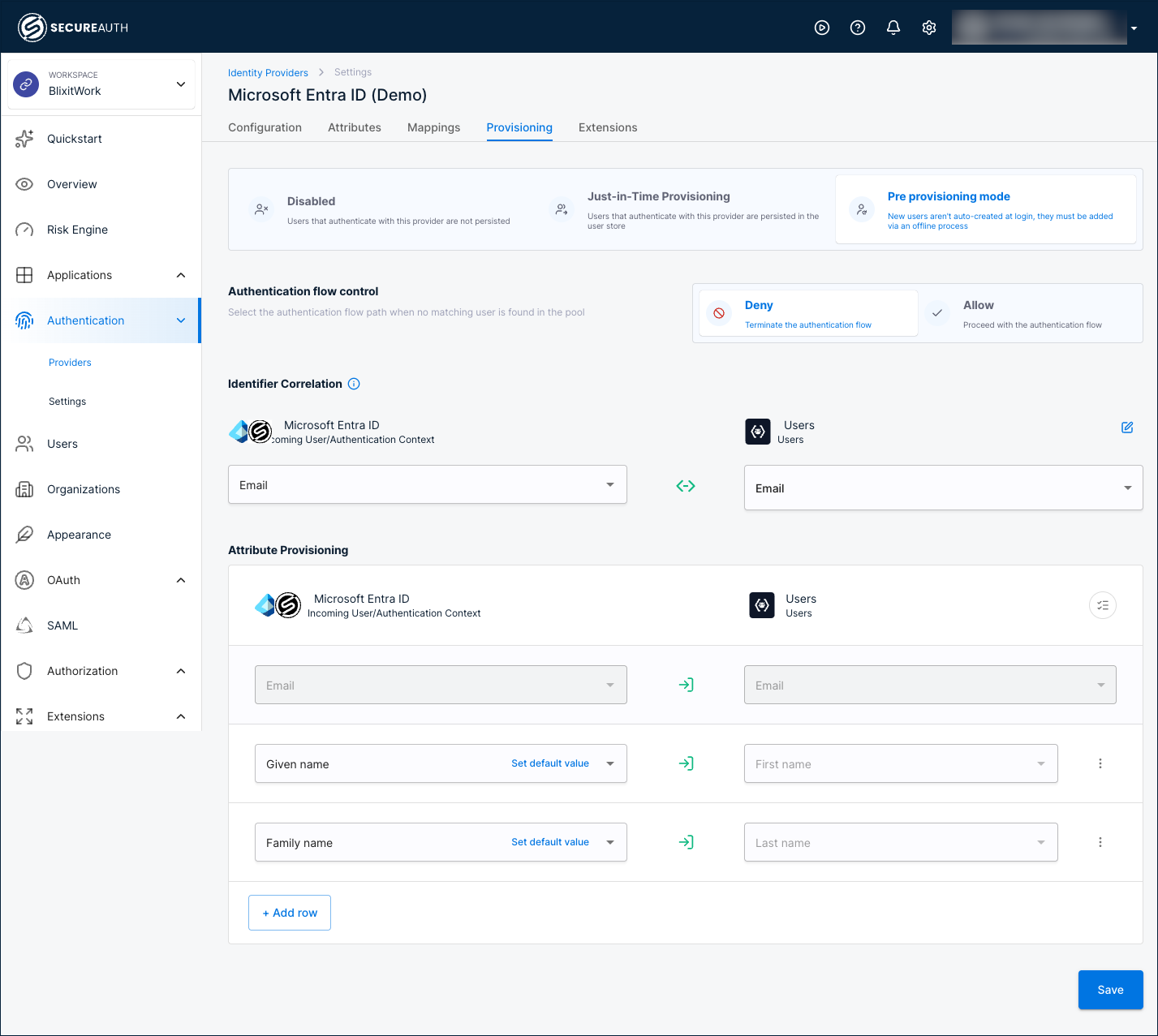The image size is (1158, 1036).
Task: Select Just-in-Time Provisioning mode
Action: pos(684,209)
